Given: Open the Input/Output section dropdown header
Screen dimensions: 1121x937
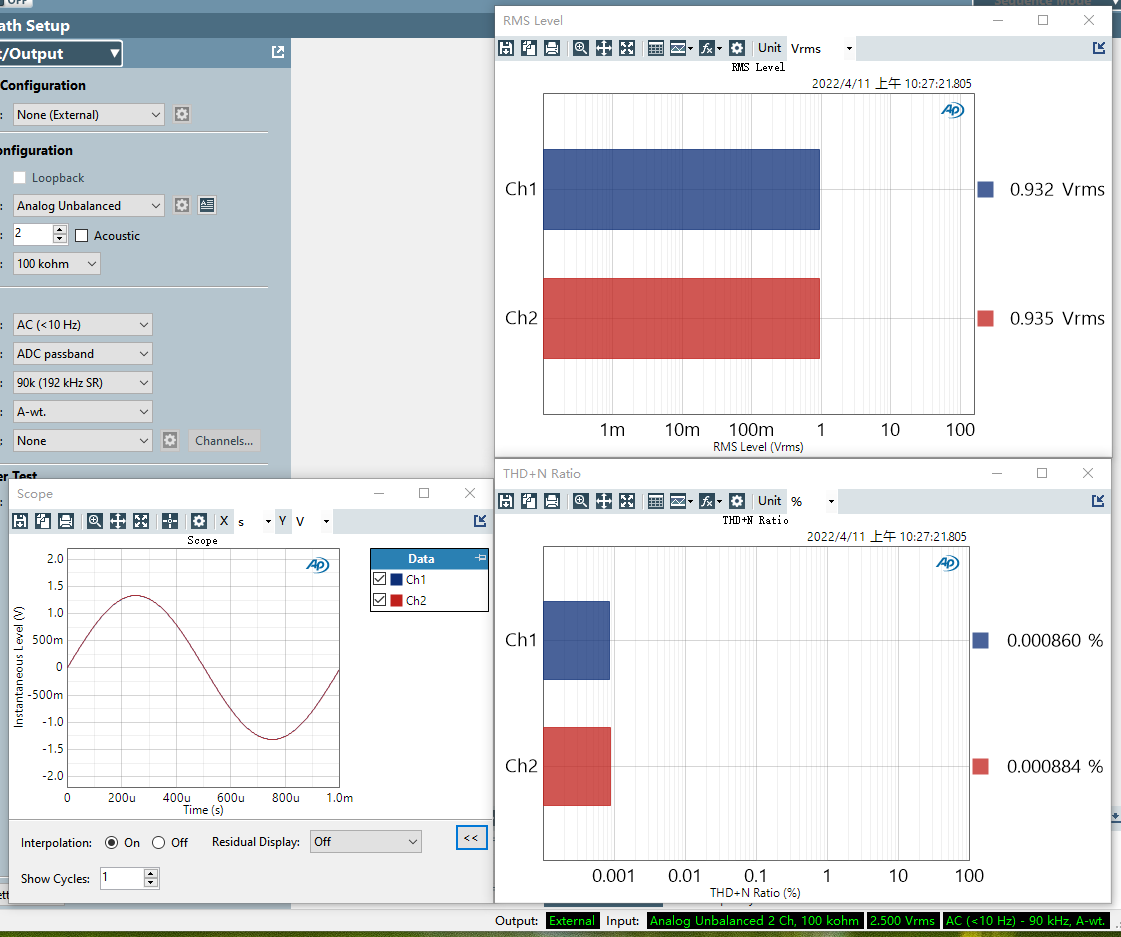Looking at the screenshot, I should 60,54.
